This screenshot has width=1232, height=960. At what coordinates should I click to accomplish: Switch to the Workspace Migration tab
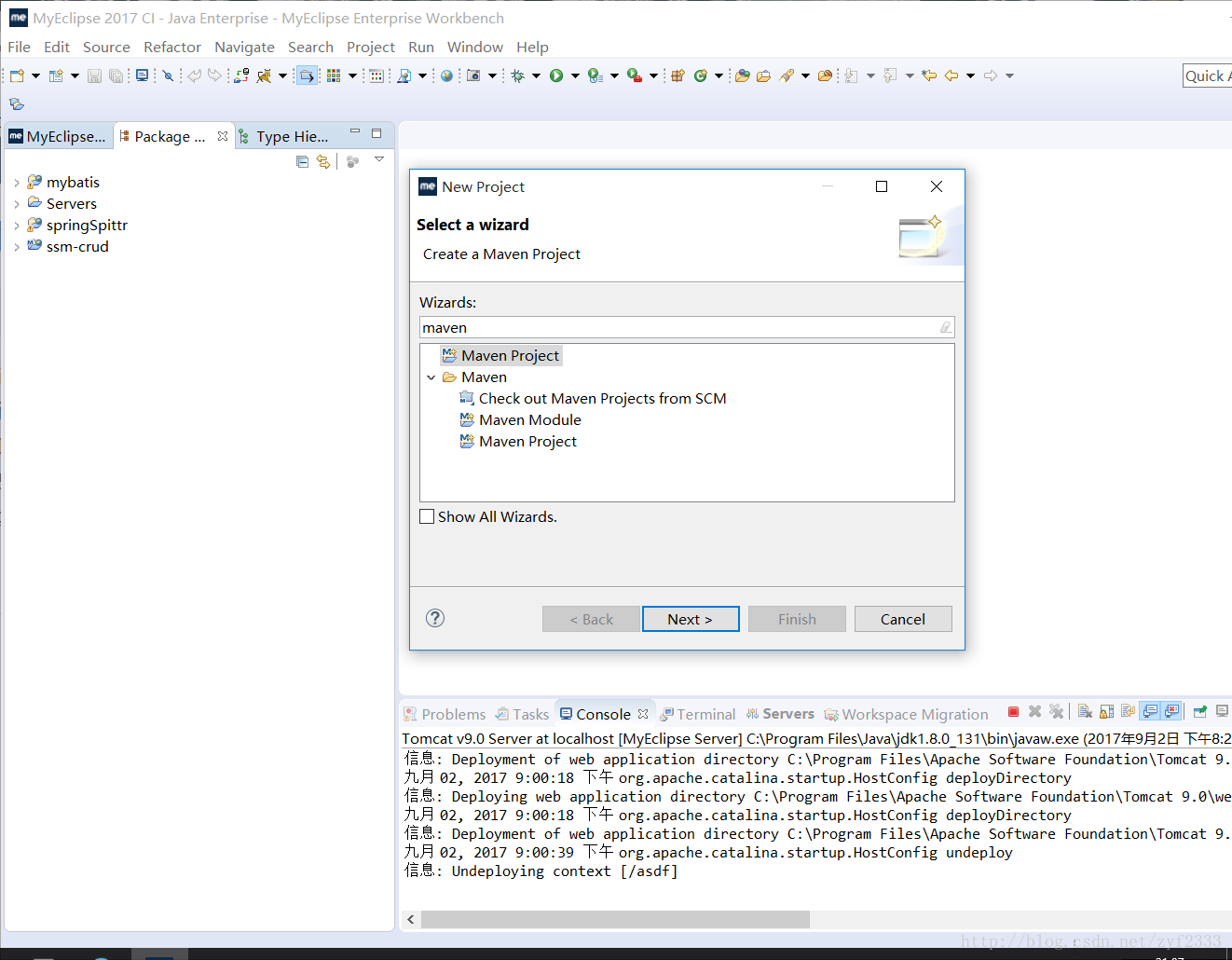[x=906, y=714]
